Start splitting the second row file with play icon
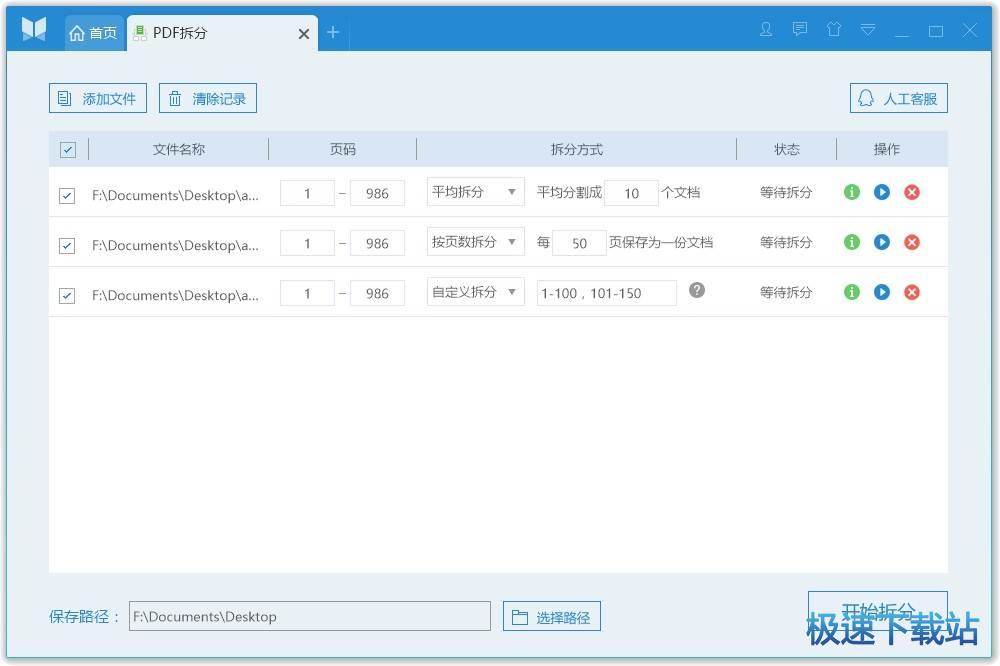Image resolution: width=1000 pixels, height=666 pixels. [881, 242]
